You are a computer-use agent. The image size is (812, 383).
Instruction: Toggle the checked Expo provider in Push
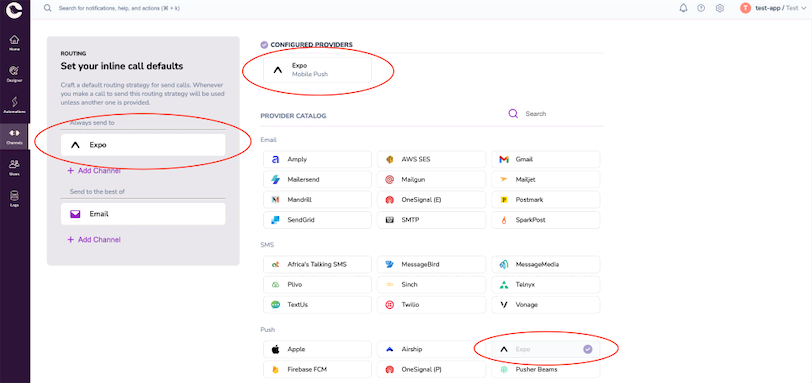(545, 349)
